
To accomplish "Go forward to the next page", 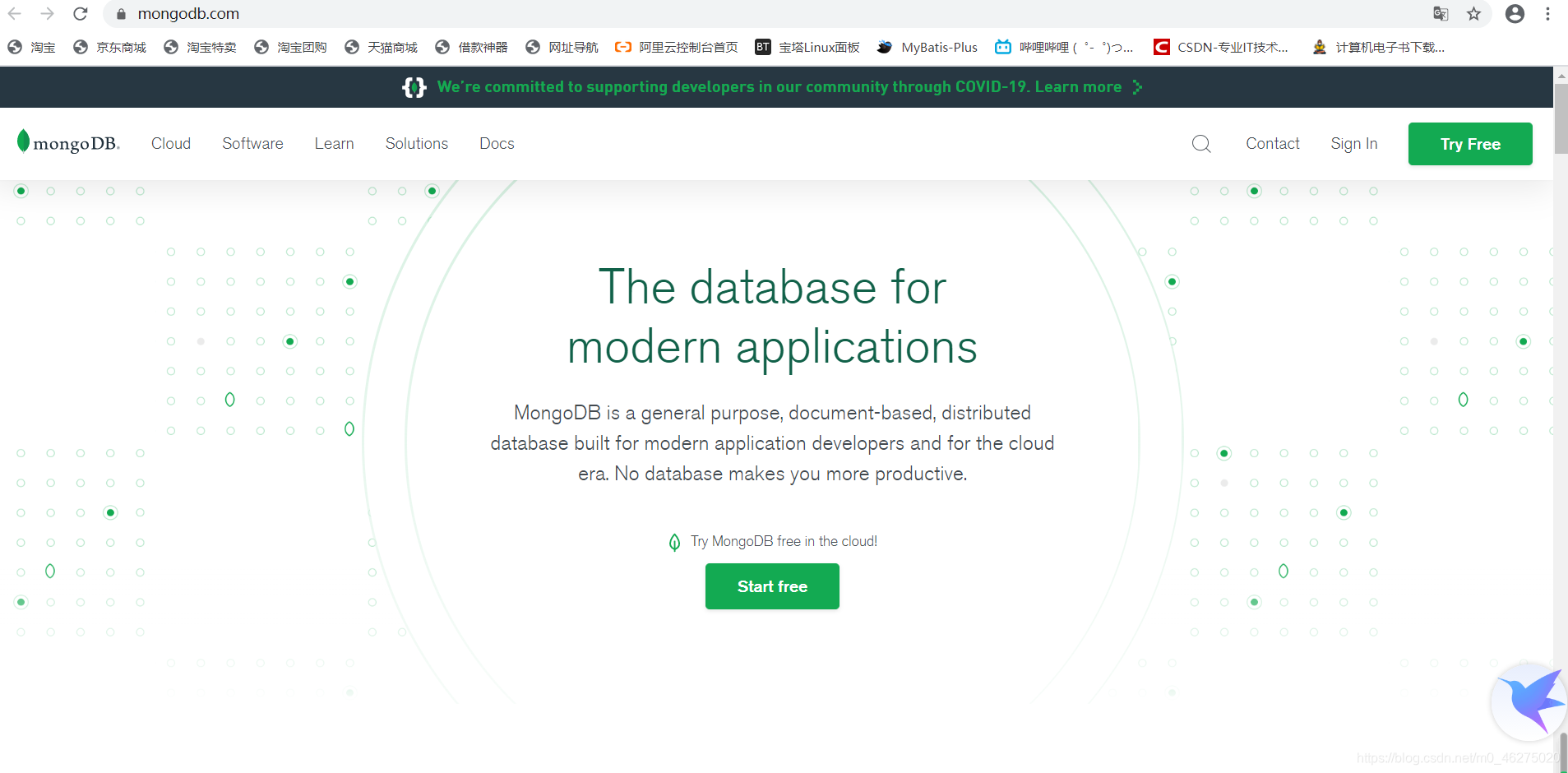I will point(47,14).
